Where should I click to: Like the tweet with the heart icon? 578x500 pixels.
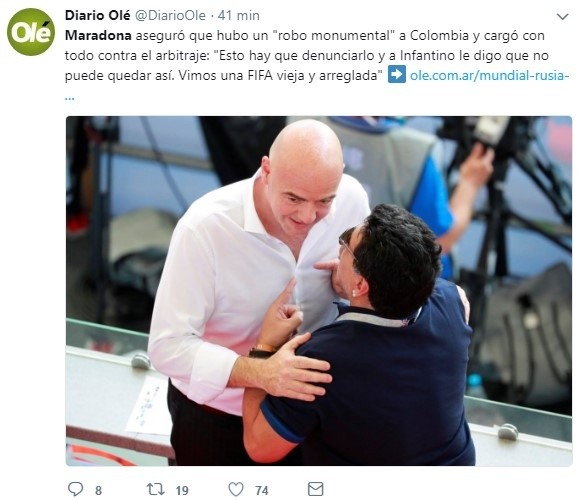[x=236, y=489]
